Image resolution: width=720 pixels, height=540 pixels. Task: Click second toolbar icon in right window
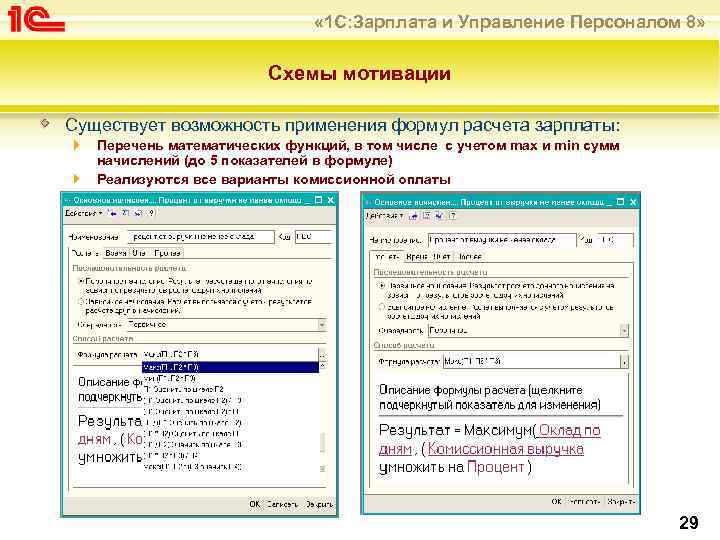click(x=427, y=215)
